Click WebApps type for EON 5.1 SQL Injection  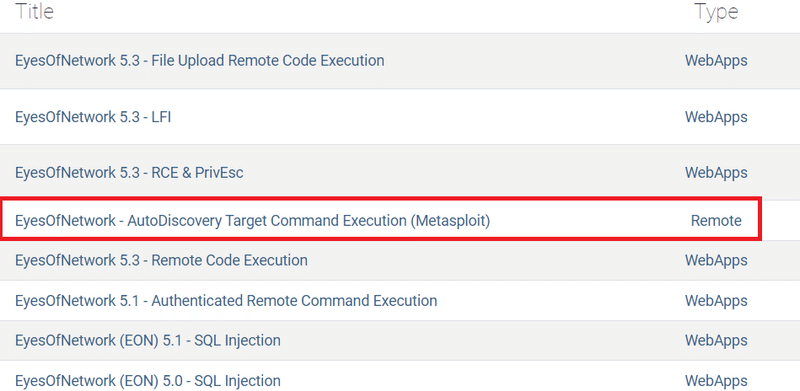pos(716,340)
